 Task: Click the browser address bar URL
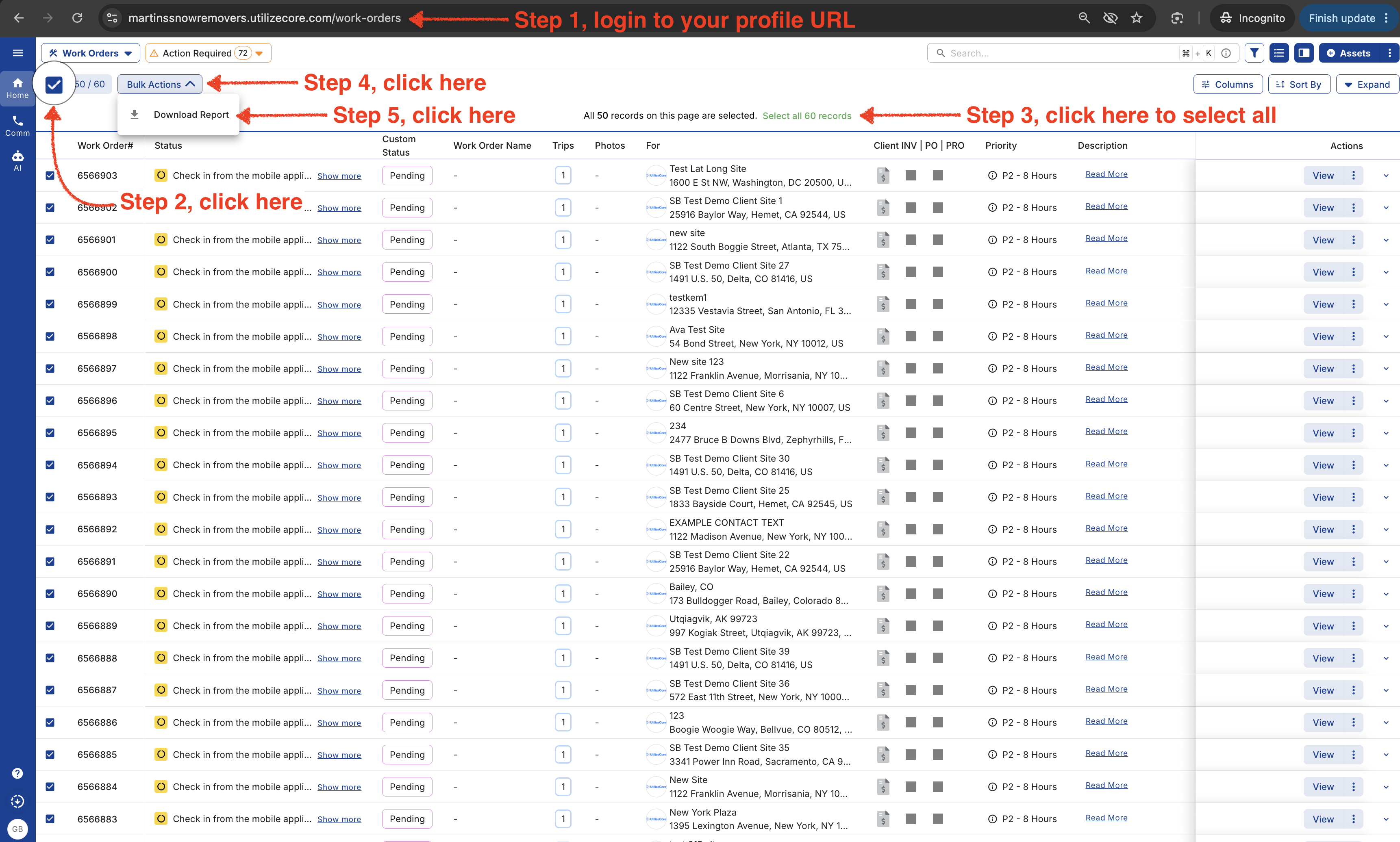click(x=265, y=18)
